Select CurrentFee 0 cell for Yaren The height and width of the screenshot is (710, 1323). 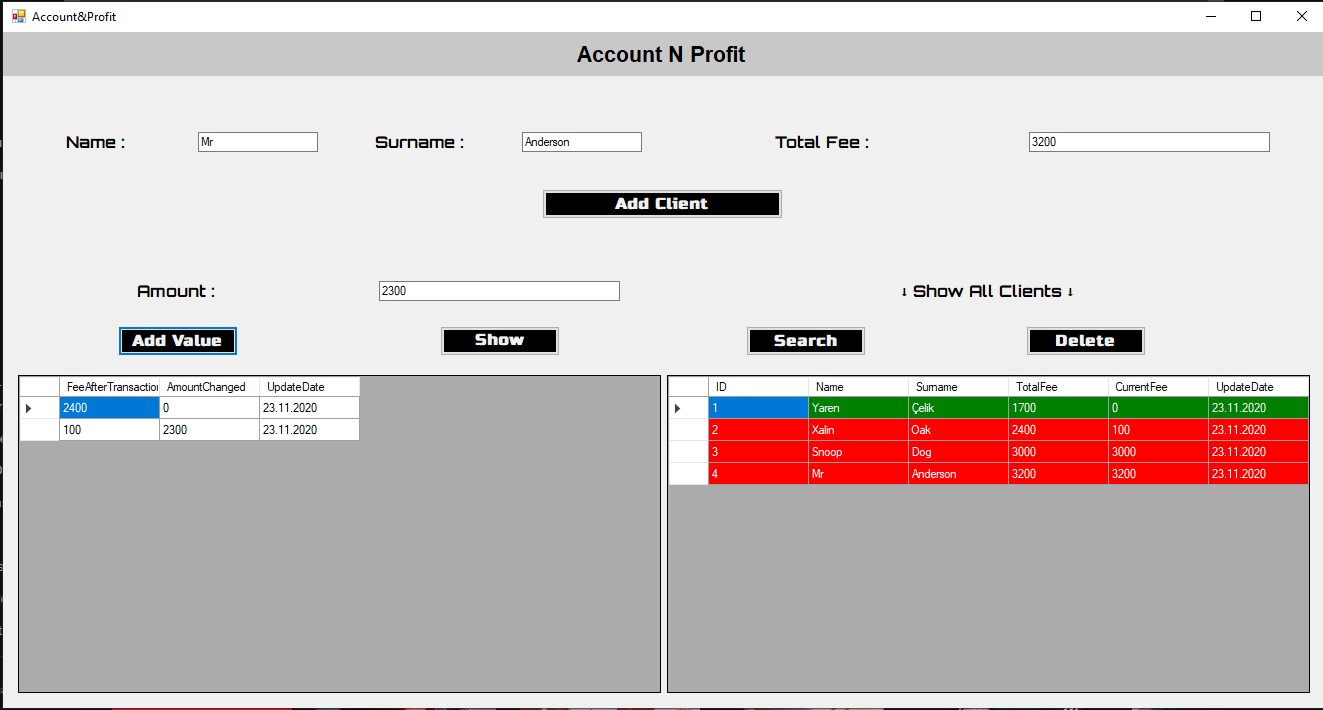pos(1158,408)
